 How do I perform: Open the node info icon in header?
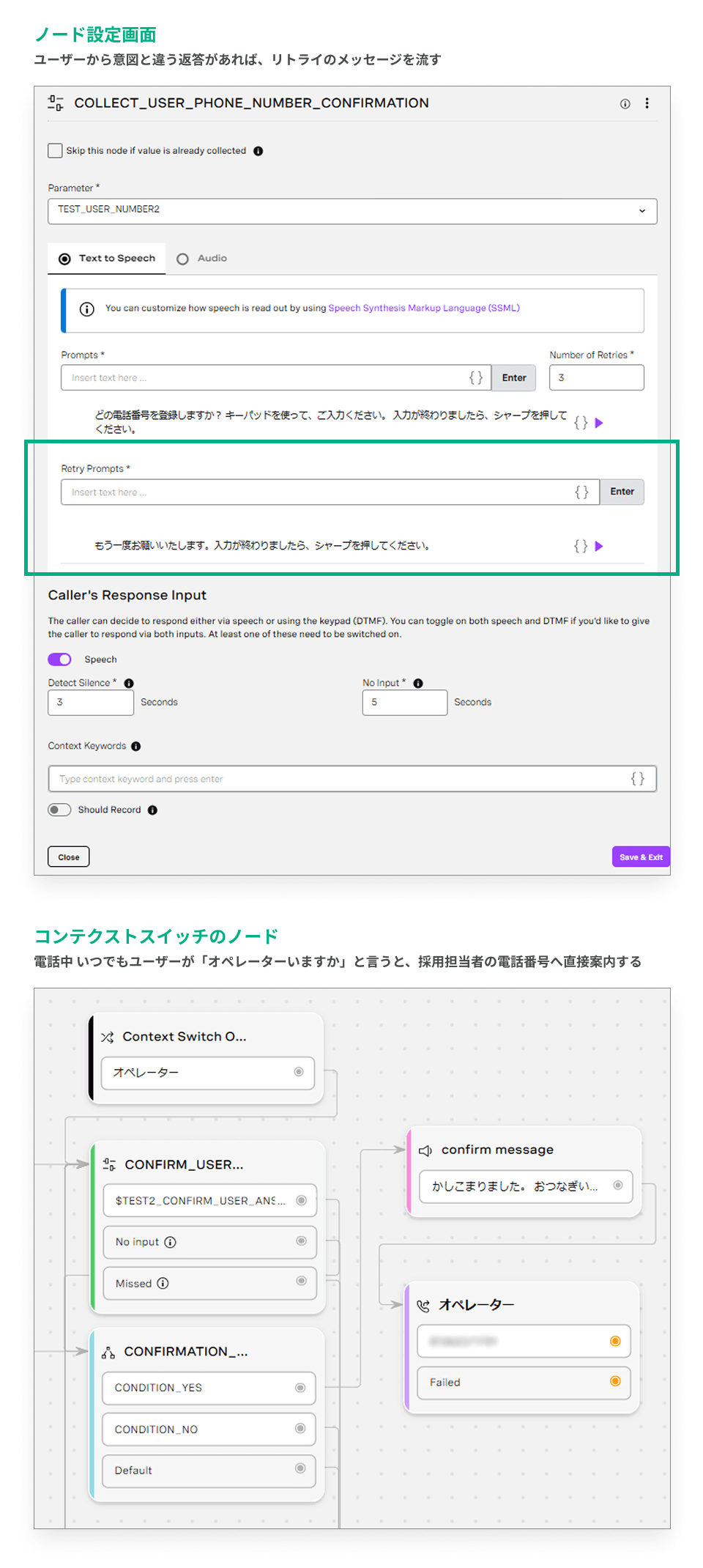coord(625,103)
